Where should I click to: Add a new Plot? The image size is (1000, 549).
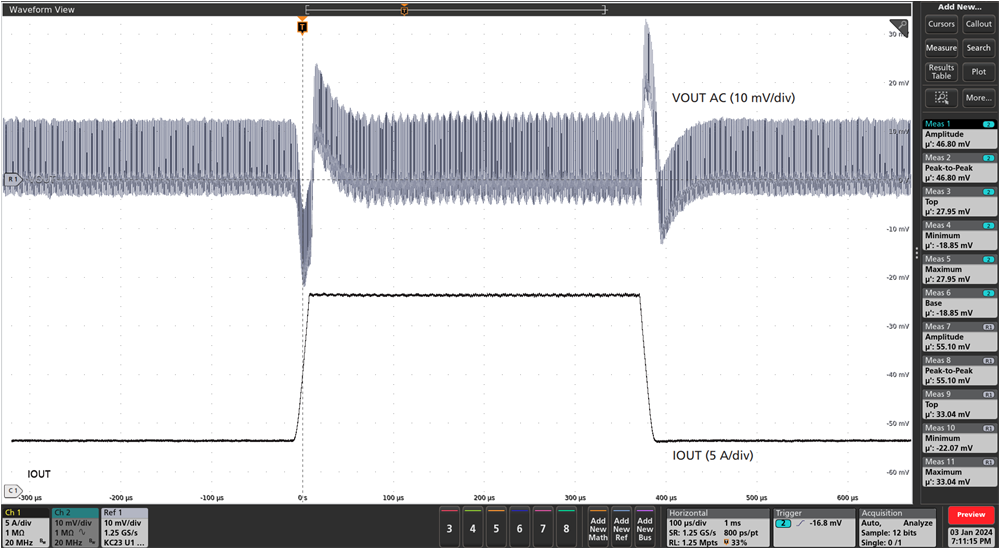[x=978, y=71]
